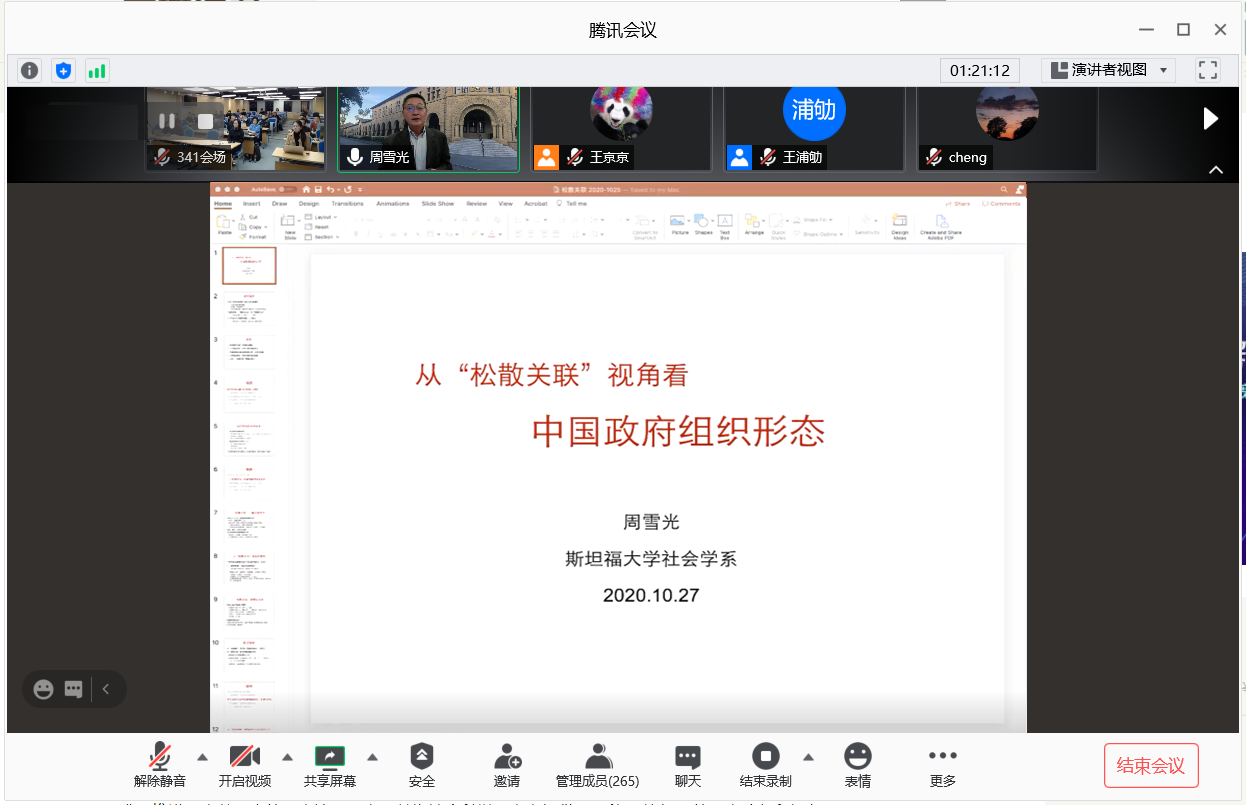This screenshot has height=805, width=1246.
Task: Open the 邀请 invite dialog
Action: (507, 765)
